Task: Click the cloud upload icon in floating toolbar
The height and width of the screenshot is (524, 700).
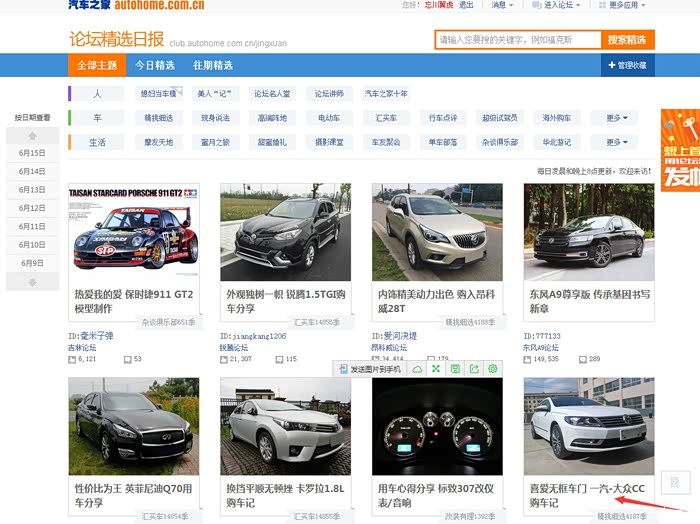Action: tap(418, 369)
